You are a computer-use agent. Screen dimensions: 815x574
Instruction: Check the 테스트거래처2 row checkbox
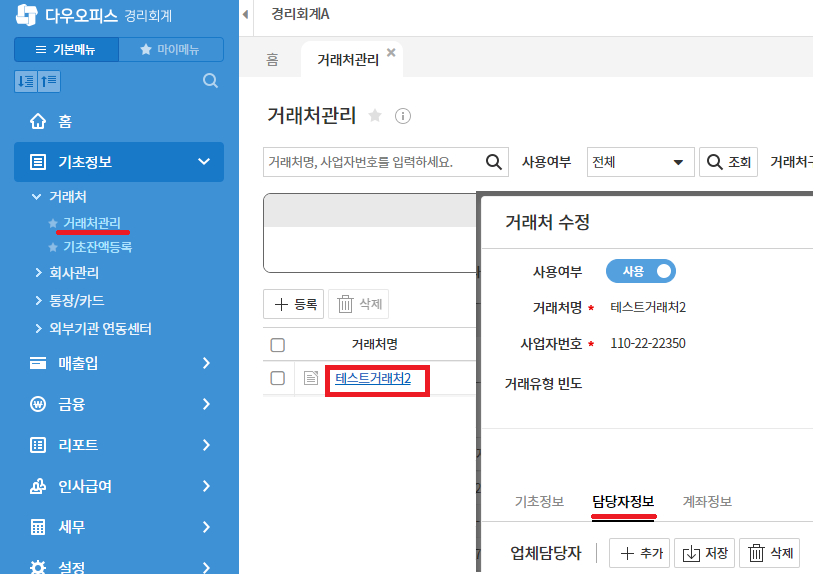coord(278,378)
